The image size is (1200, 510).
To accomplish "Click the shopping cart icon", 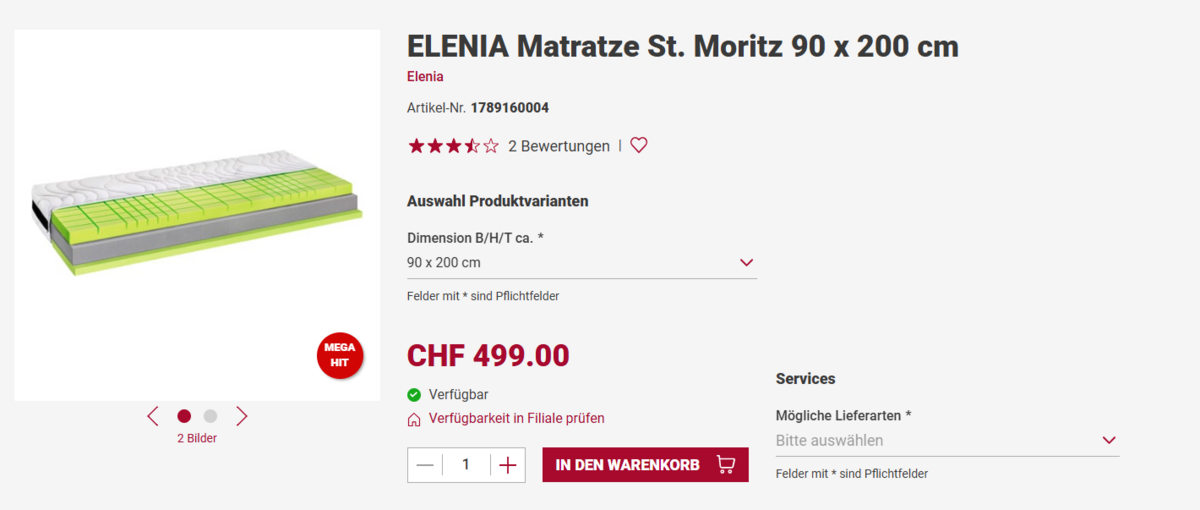I will [726, 464].
